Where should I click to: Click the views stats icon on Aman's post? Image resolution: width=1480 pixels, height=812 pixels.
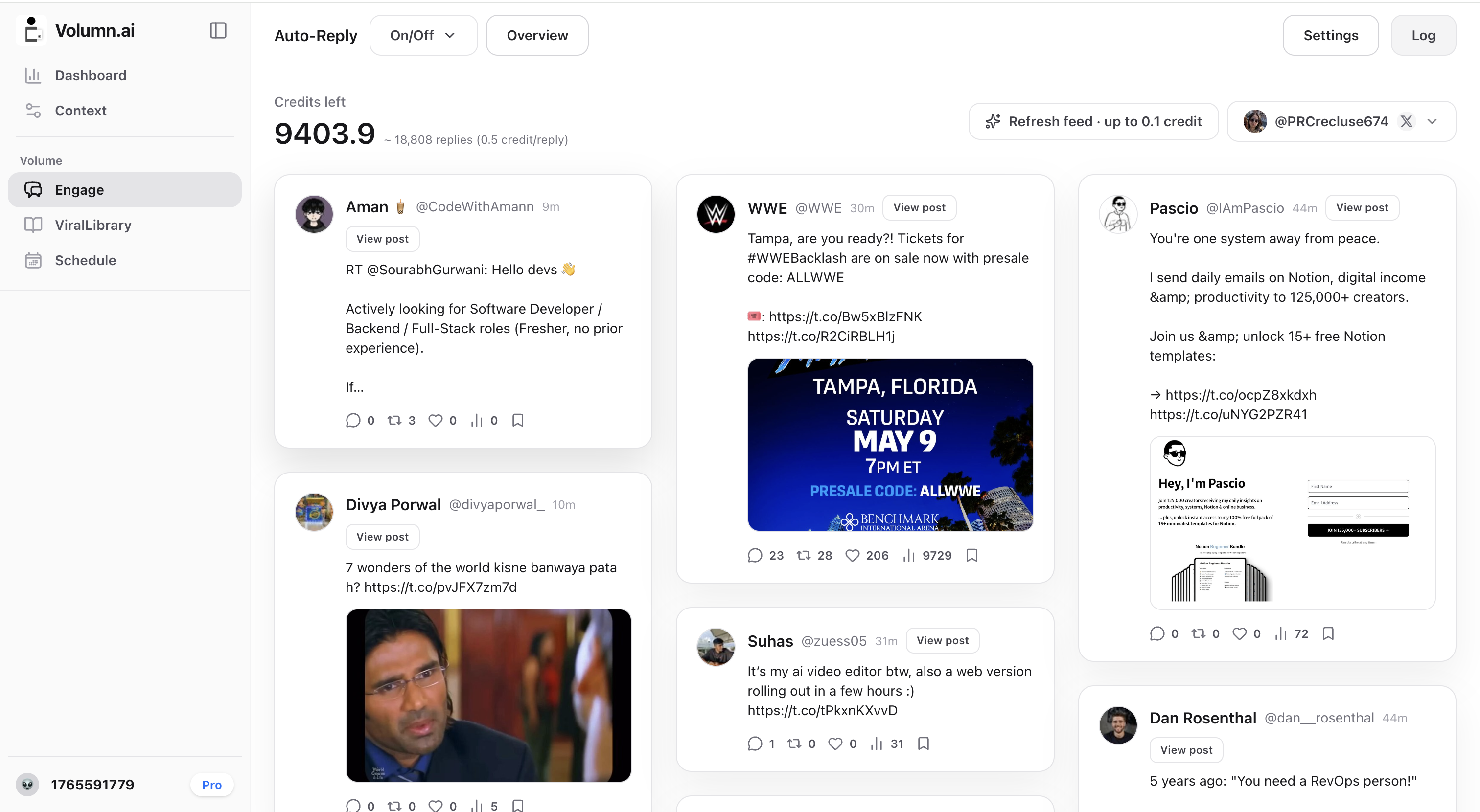(476, 420)
